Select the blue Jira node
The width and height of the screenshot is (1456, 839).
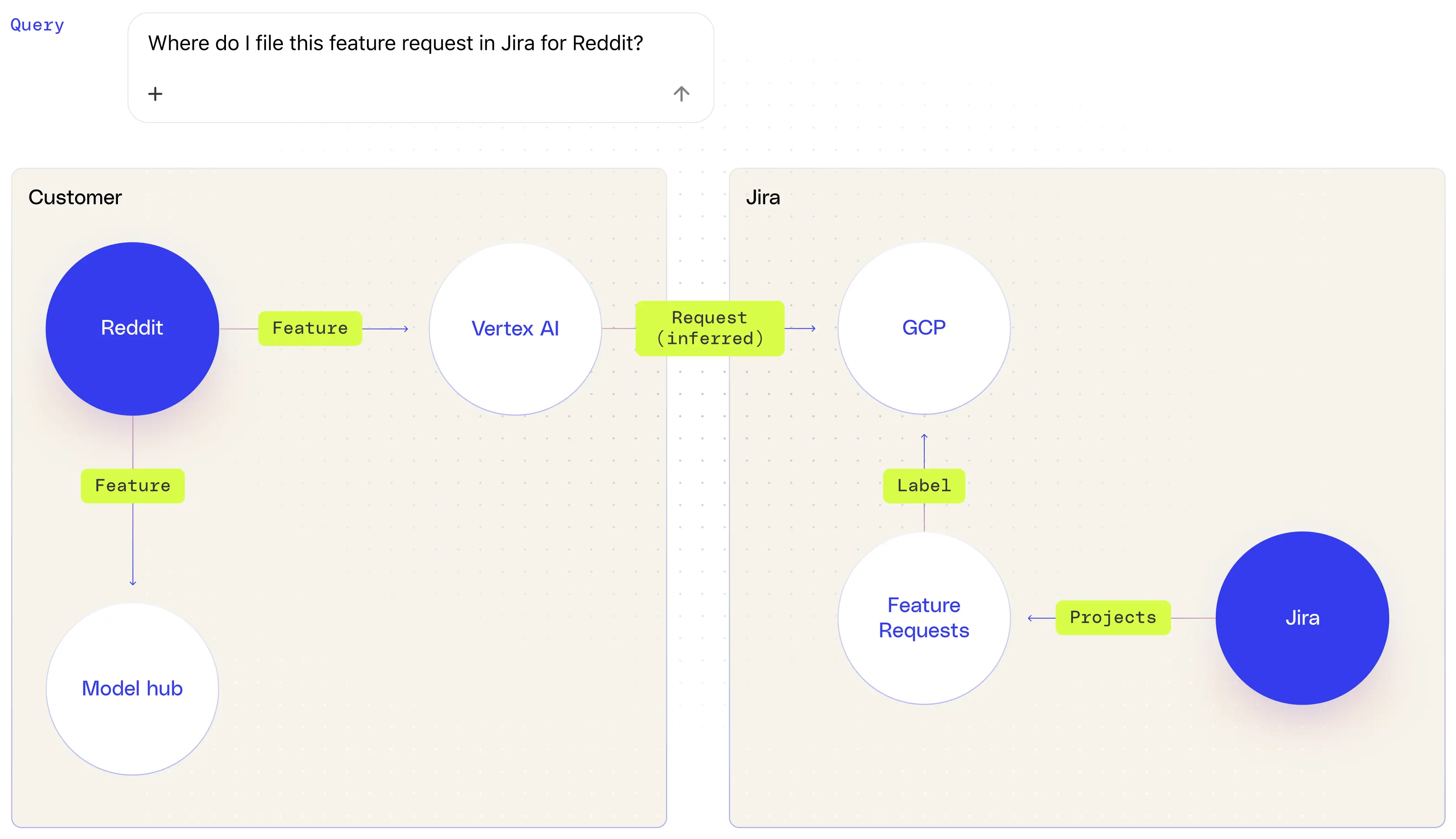pos(1302,618)
